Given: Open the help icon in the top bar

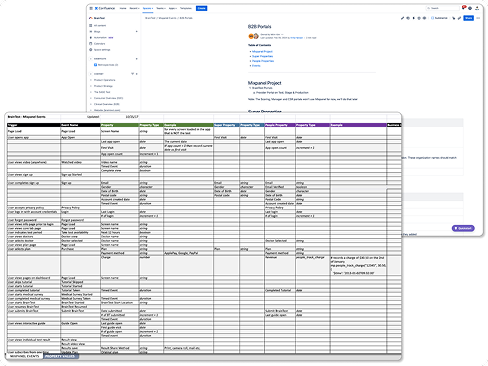Looking at the screenshot, I should click(x=470, y=8).
